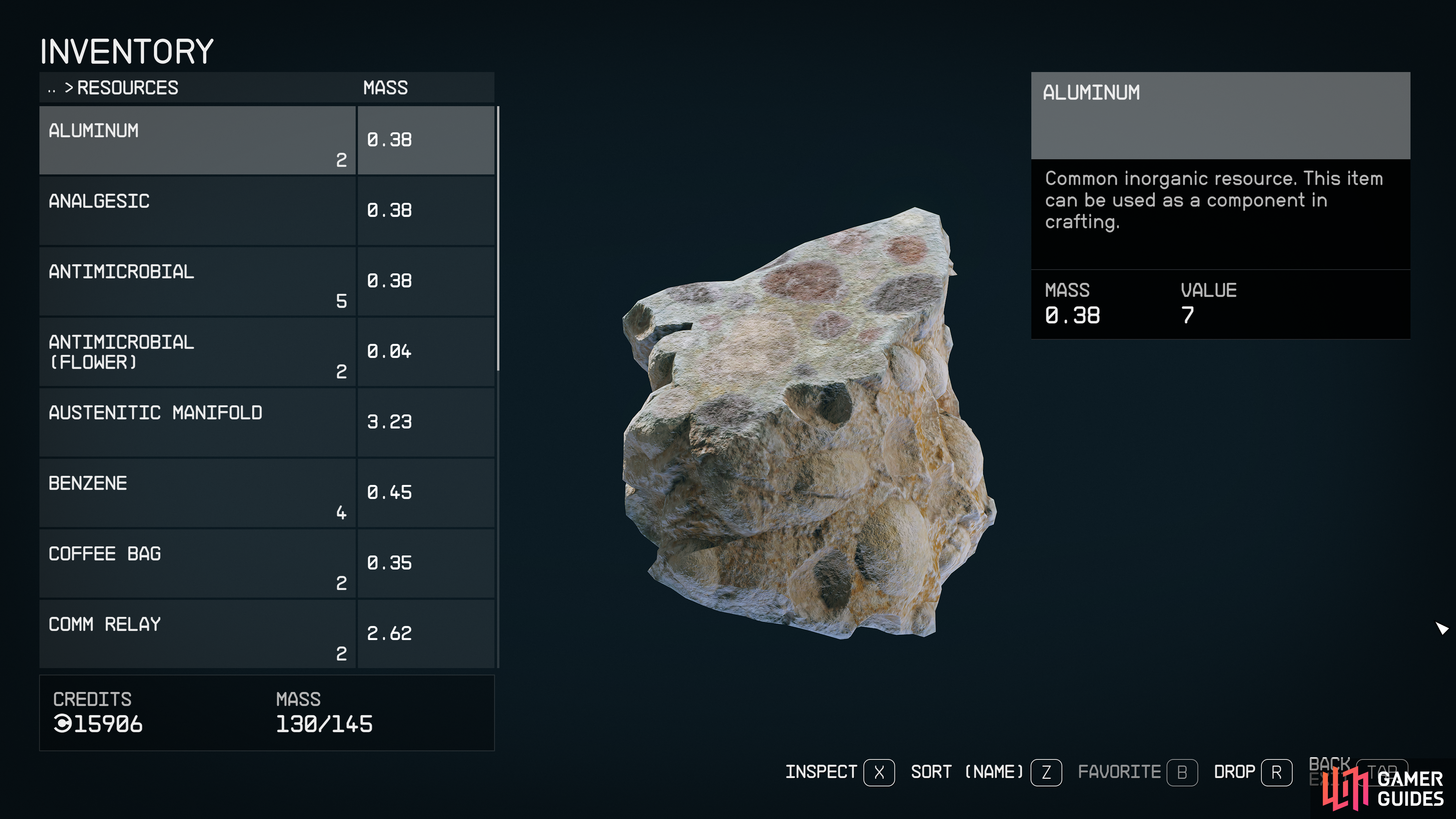The height and width of the screenshot is (819, 1456).
Task: Click the Benzene mass value 0.45
Action: click(x=389, y=493)
